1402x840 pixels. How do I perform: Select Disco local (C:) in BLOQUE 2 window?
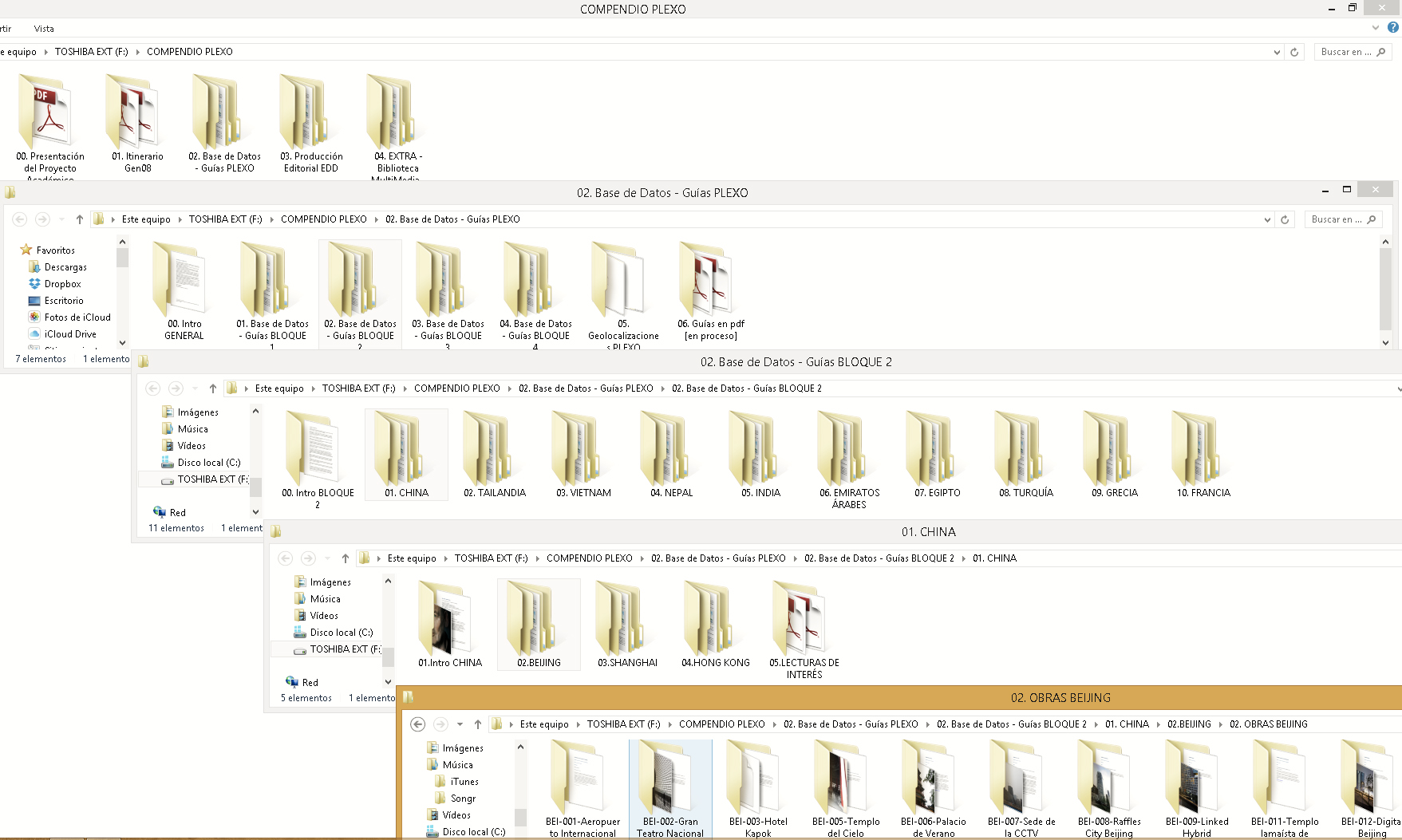[209, 463]
